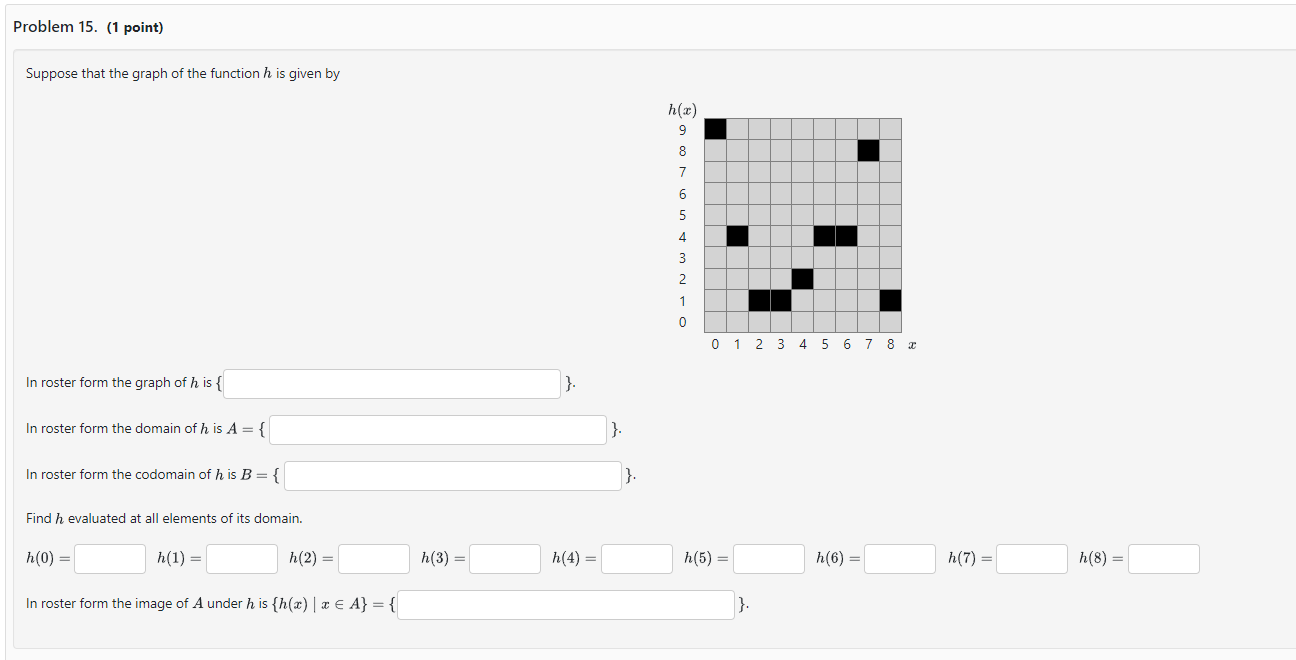Click the h(7) answer field
Screen dimensions: 1296x660
pyautogui.click(x=1031, y=558)
